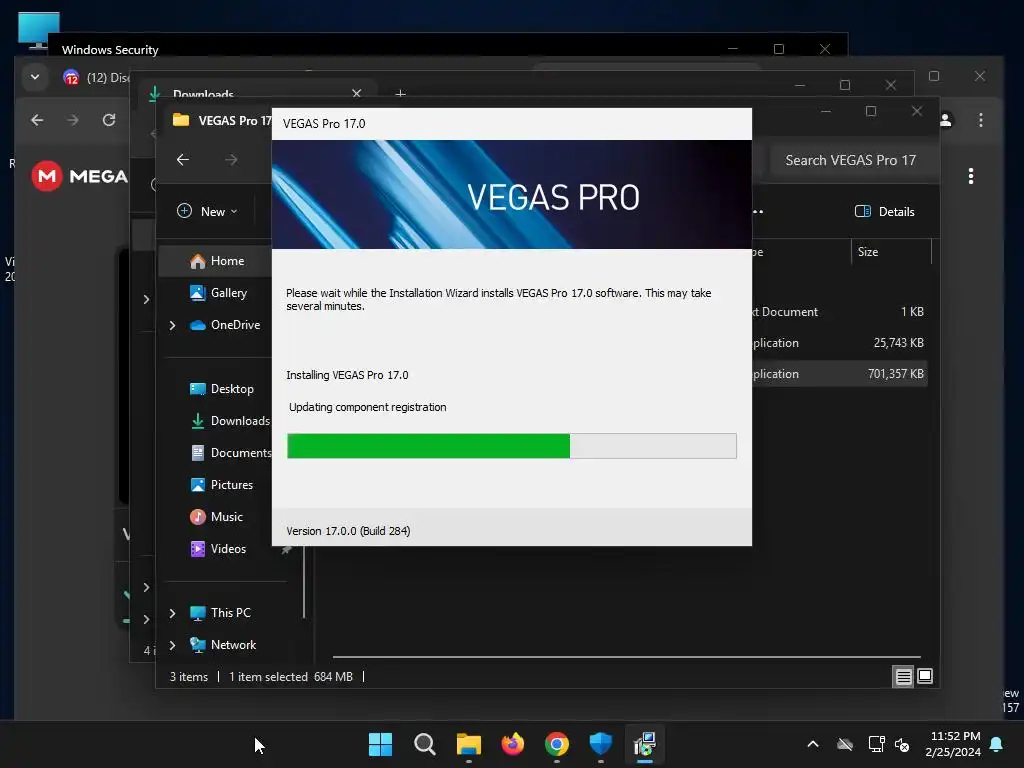The height and width of the screenshot is (768, 1024).
Task: Open the Pictures quick access folder
Action: click(x=221, y=485)
